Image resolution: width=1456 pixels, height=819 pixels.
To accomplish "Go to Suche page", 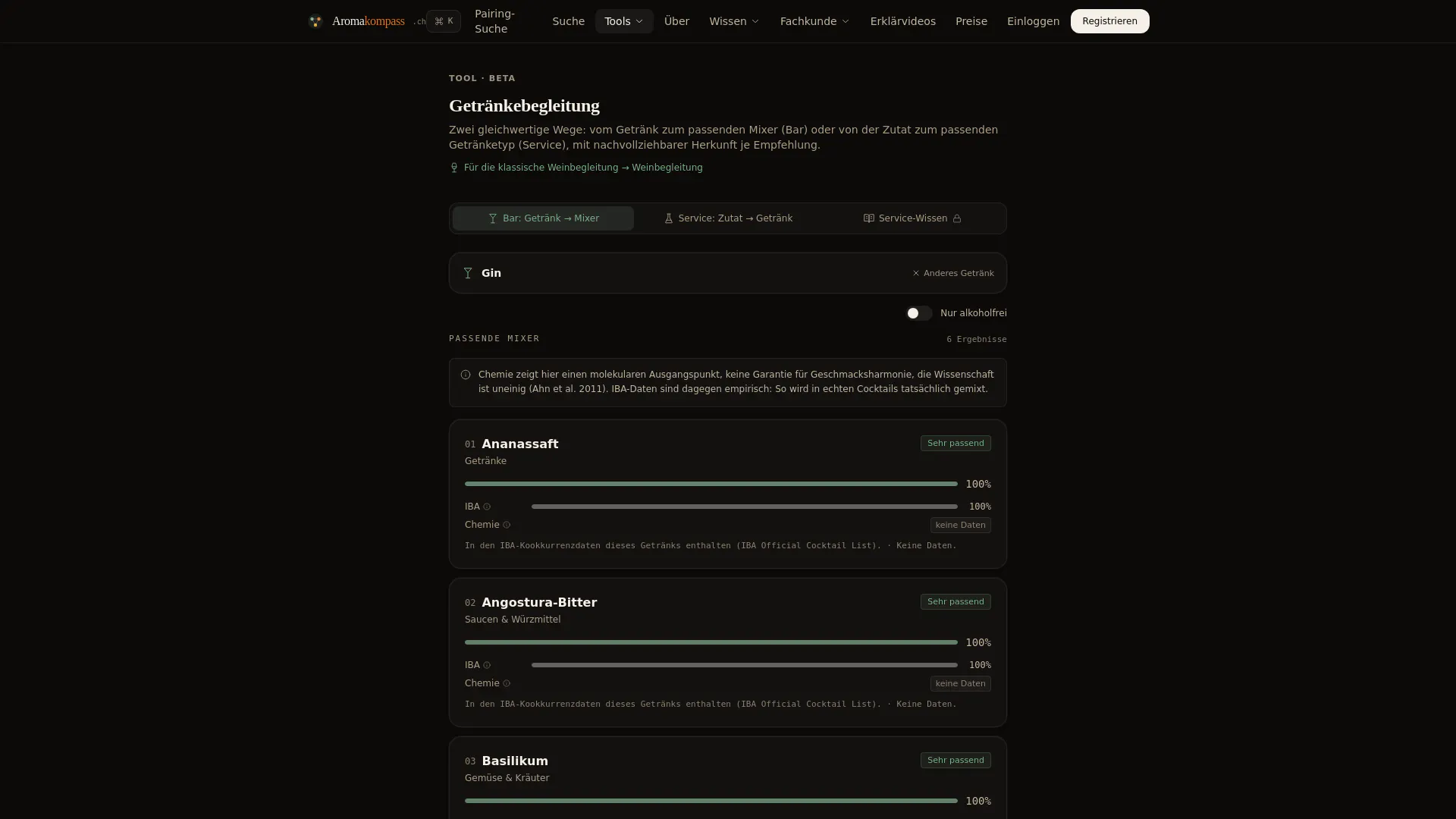I will tap(568, 21).
